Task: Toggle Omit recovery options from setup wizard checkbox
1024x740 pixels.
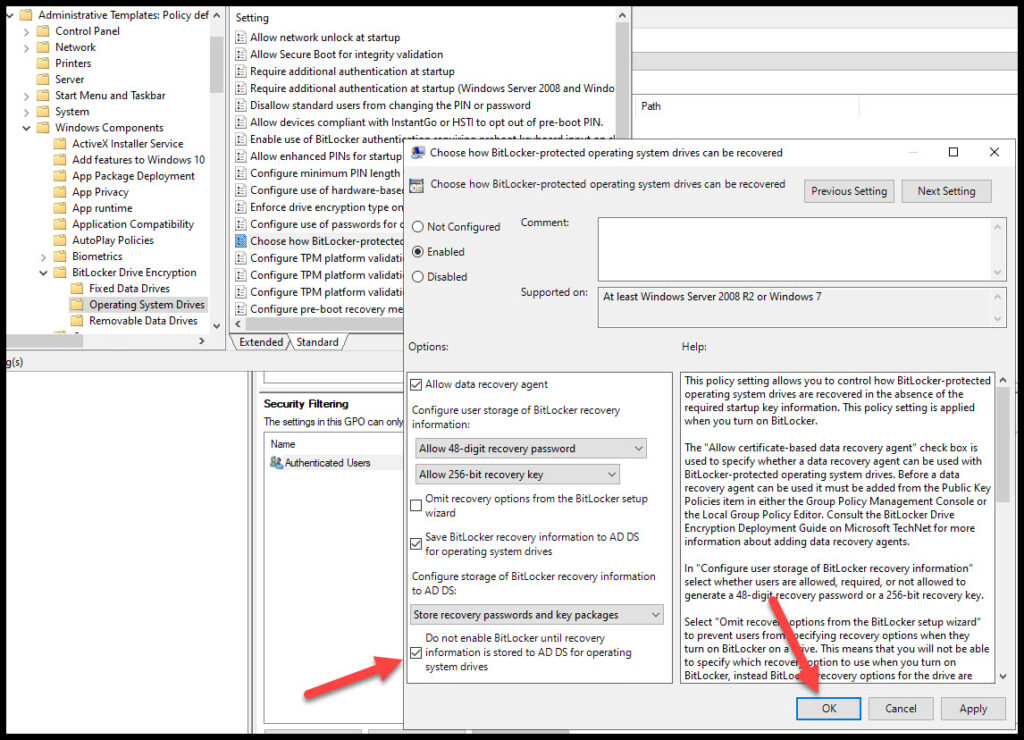Action: pyautogui.click(x=416, y=506)
